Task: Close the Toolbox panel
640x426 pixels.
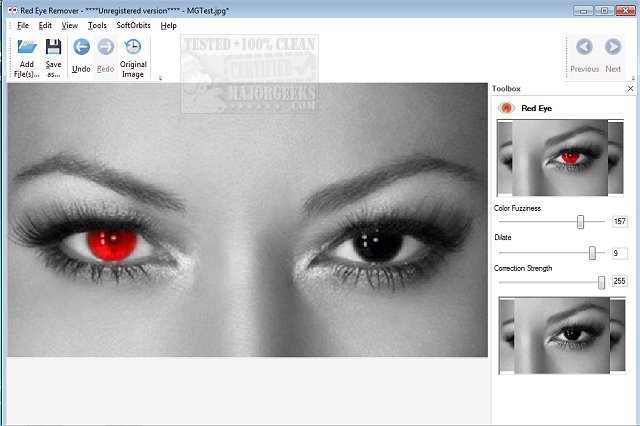Action: point(630,89)
